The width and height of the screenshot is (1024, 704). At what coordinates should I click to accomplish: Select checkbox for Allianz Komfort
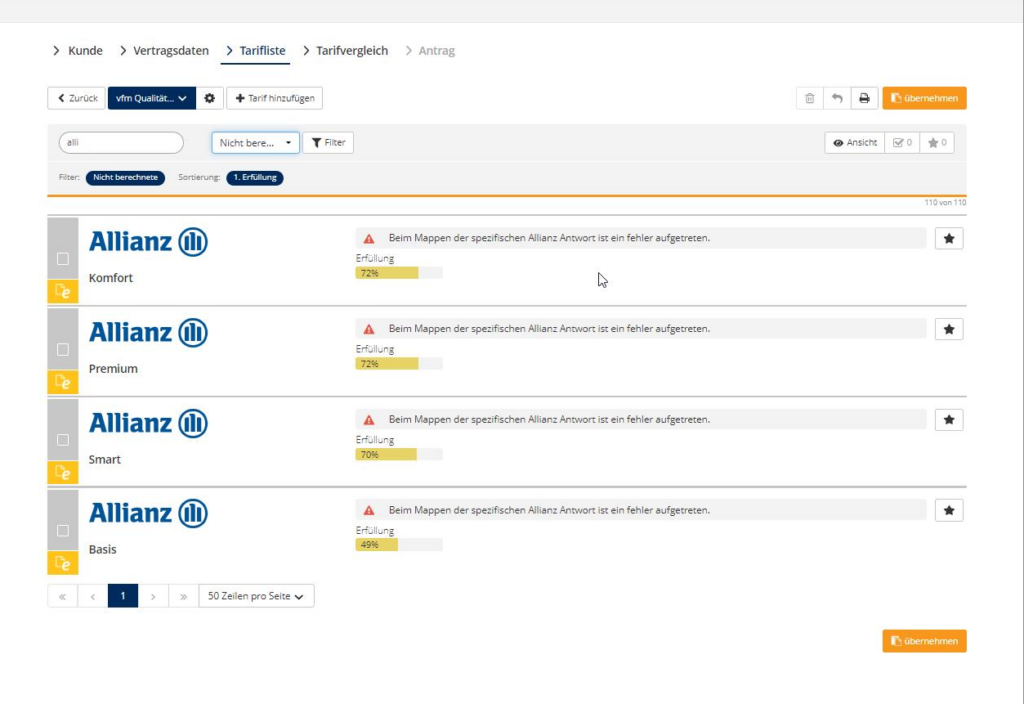pyautogui.click(x=63, y=259)
